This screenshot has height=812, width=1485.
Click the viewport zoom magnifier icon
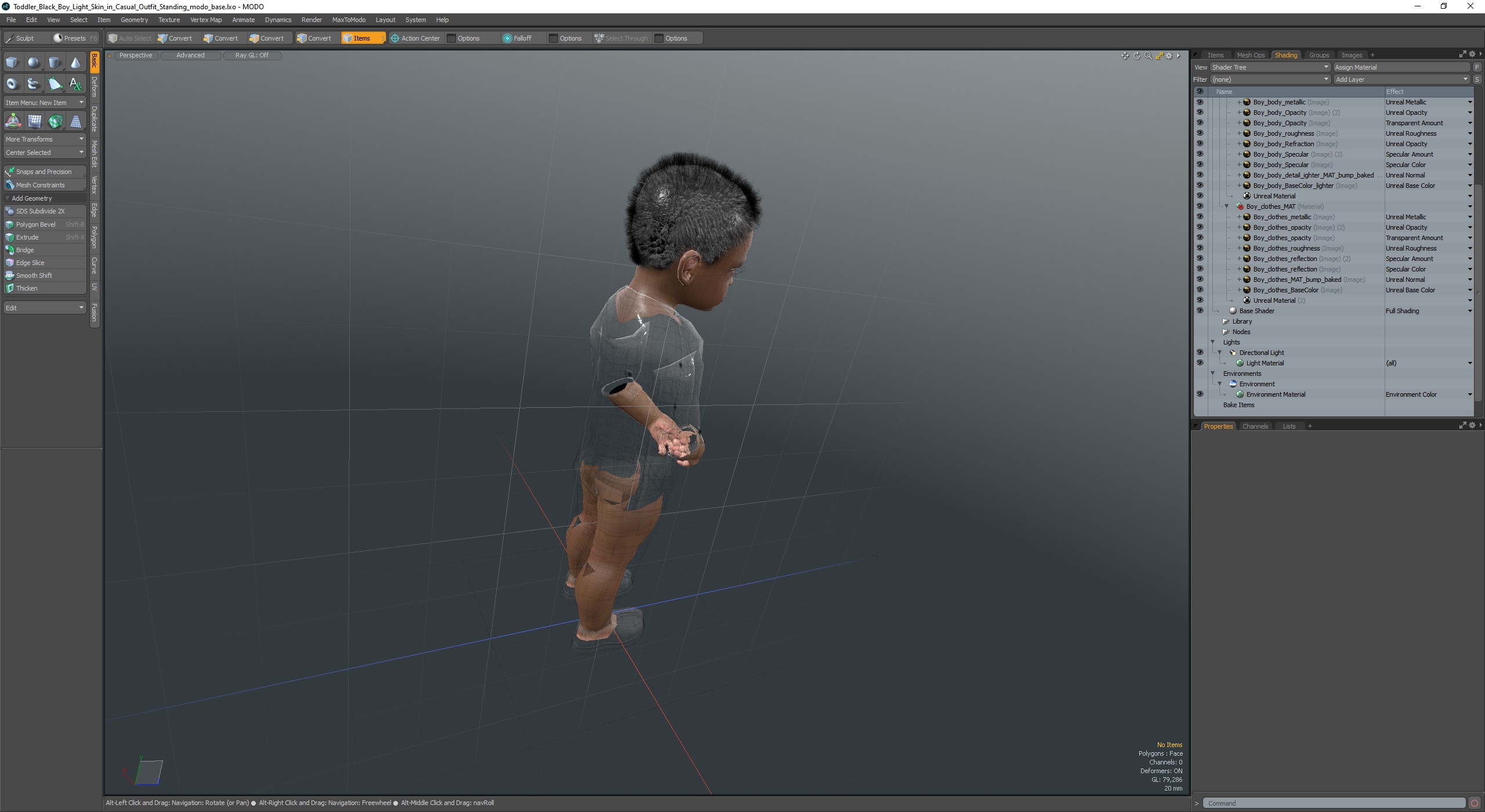[1147, 56]
